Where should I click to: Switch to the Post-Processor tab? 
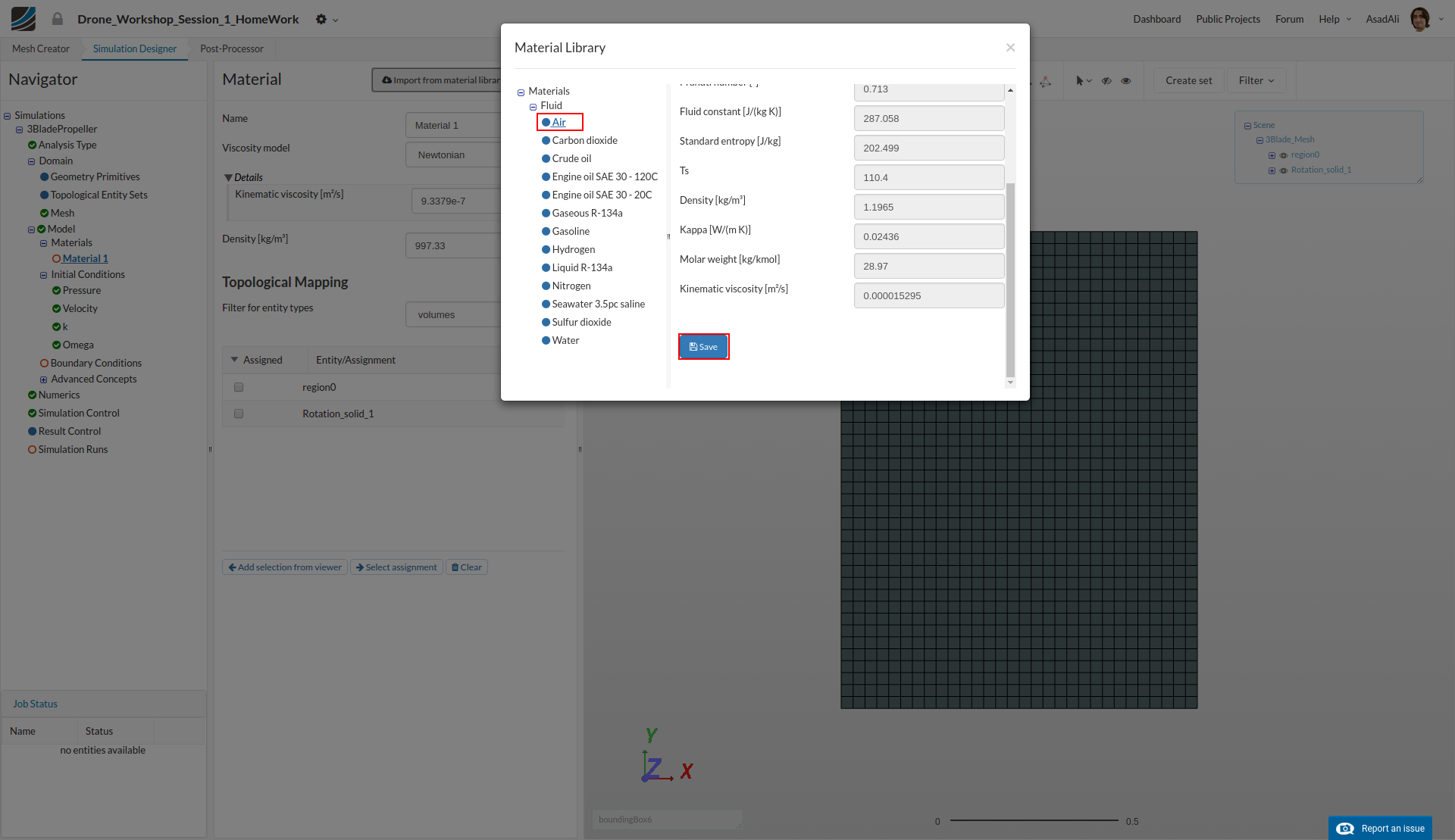(x=231, y=49)
